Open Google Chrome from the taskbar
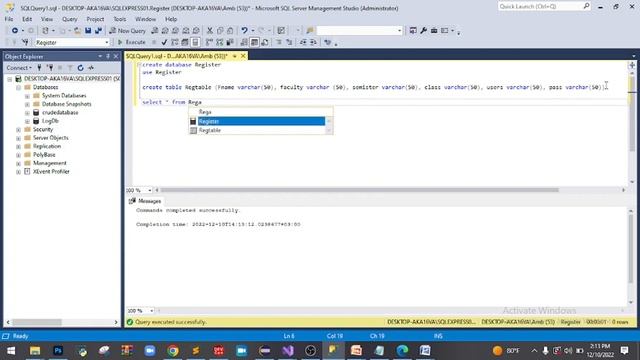 coord(173,351)
